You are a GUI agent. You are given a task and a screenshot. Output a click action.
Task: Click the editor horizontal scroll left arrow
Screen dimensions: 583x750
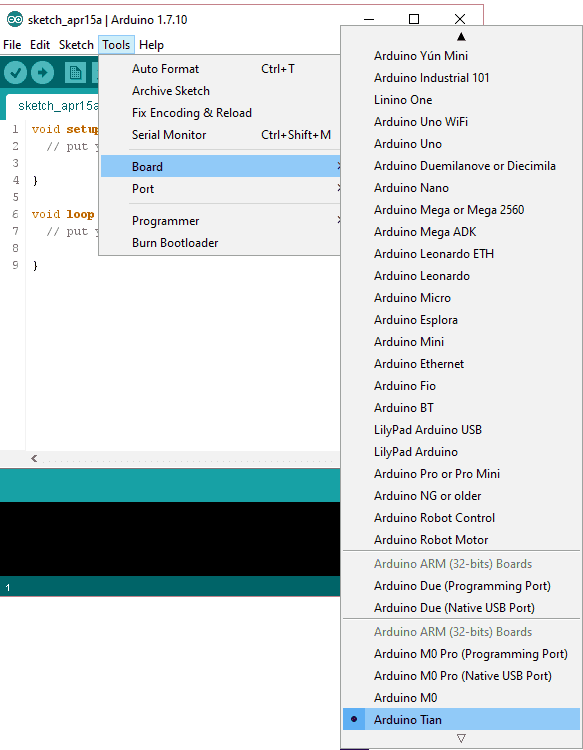pyautogui.click(x=34, y=458)
